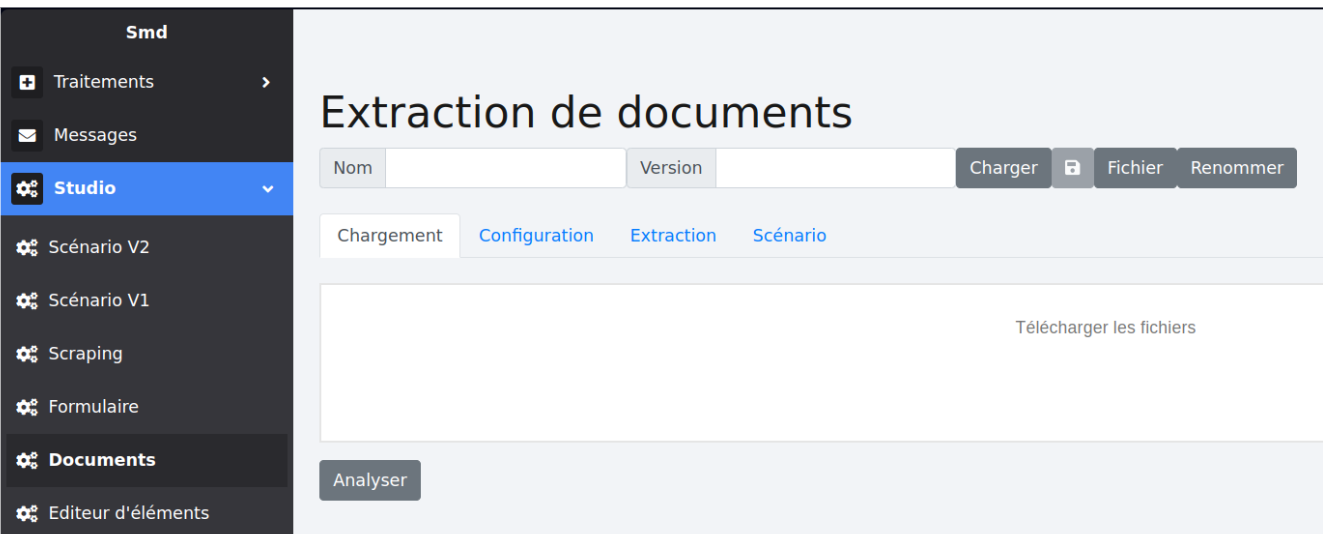Viewport: 1323px width, 534px height.
Task: Click the gears icon beside Editeur d'éléments
Action: 27,513
